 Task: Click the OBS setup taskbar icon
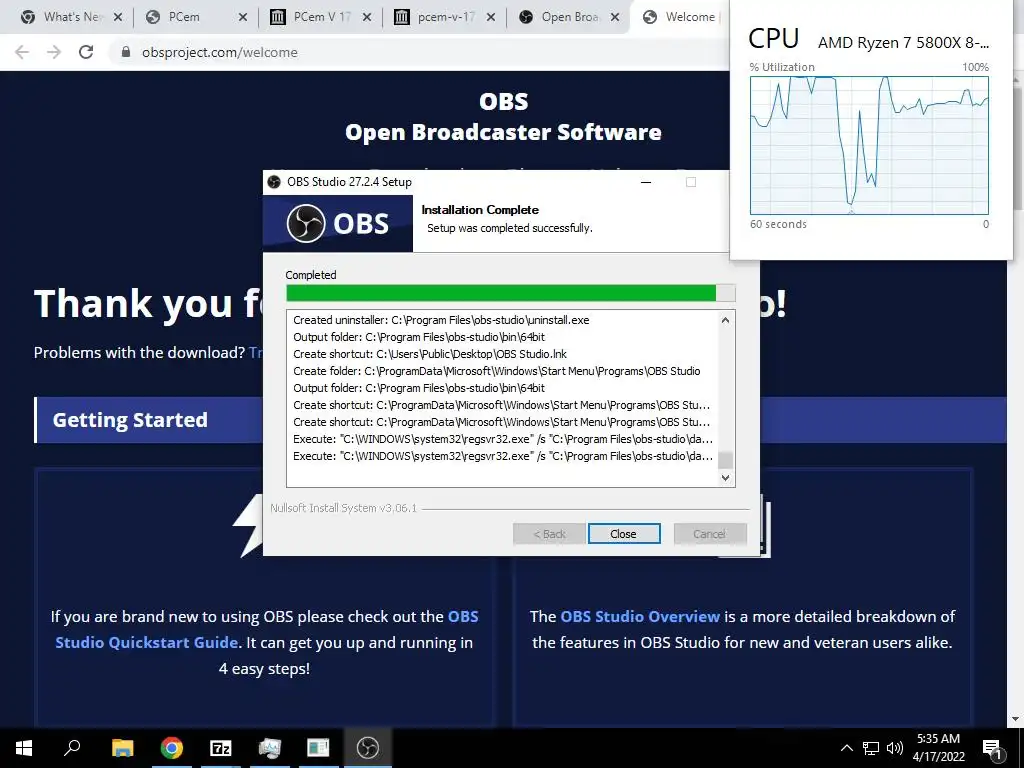click(368, 748)
